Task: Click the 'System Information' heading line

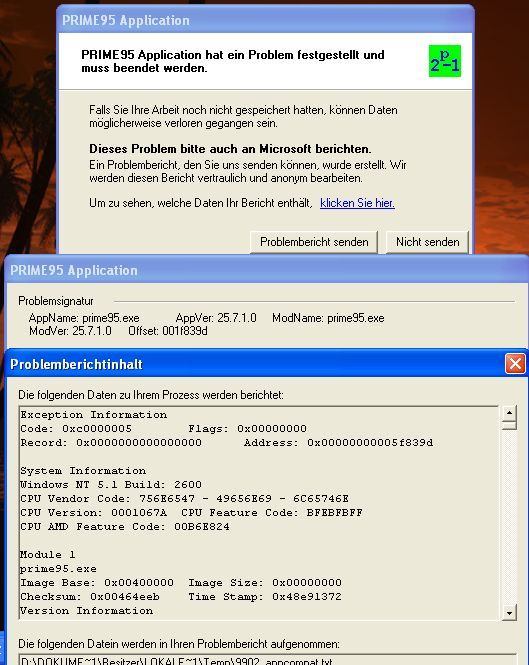Action: point(83,471)
